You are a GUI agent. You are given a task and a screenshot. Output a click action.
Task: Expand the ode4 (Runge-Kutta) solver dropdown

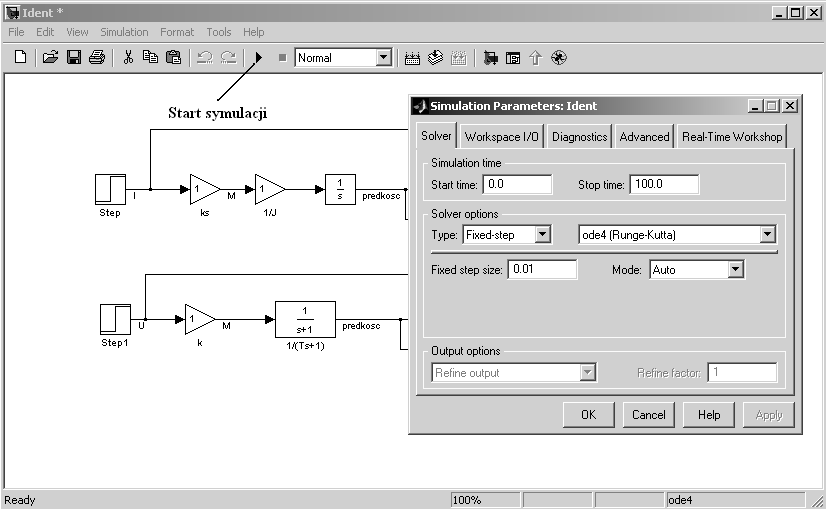point(767,235)
